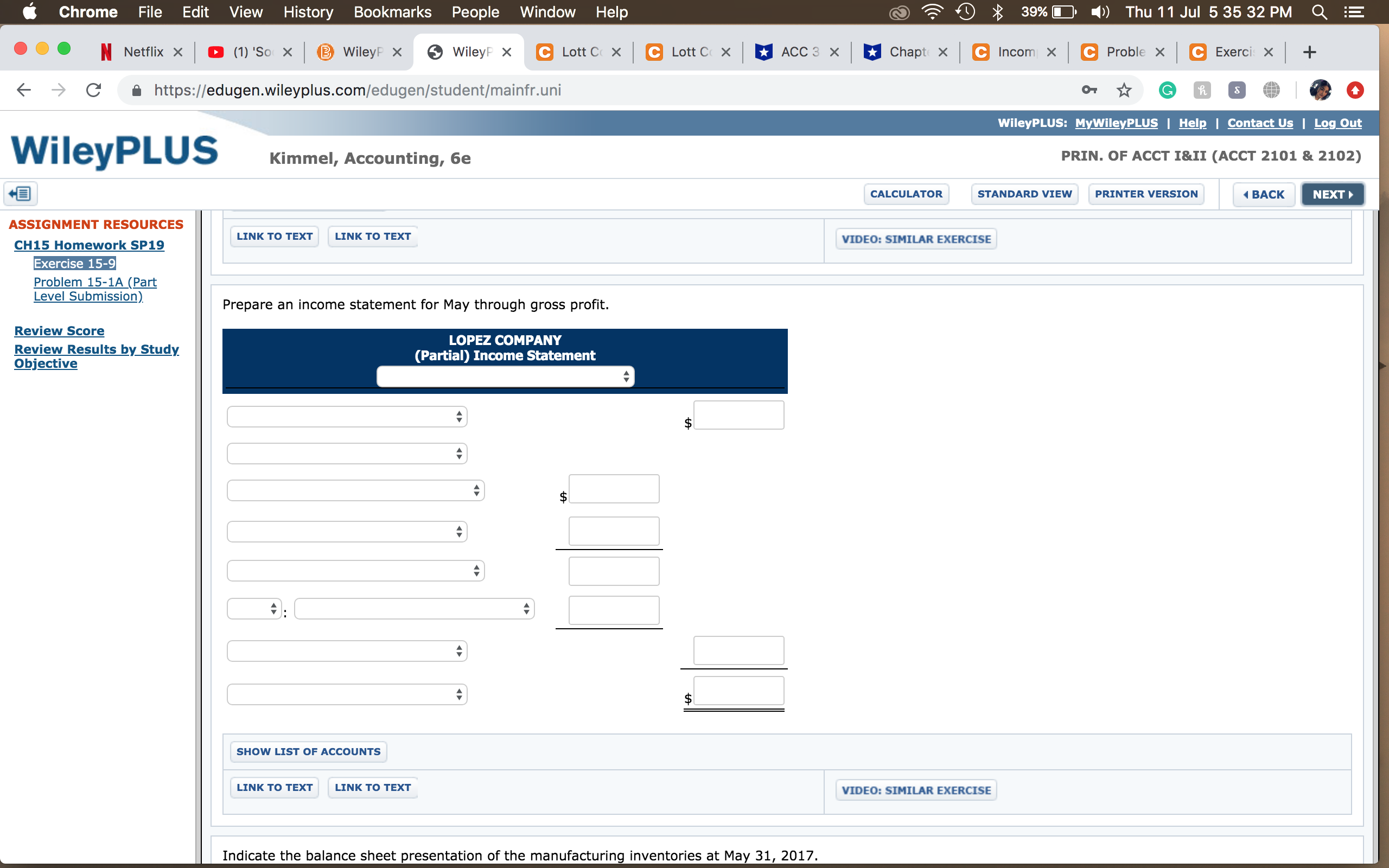Click Show List of Accounts button

pyautogui.click(x=308, y=751)
